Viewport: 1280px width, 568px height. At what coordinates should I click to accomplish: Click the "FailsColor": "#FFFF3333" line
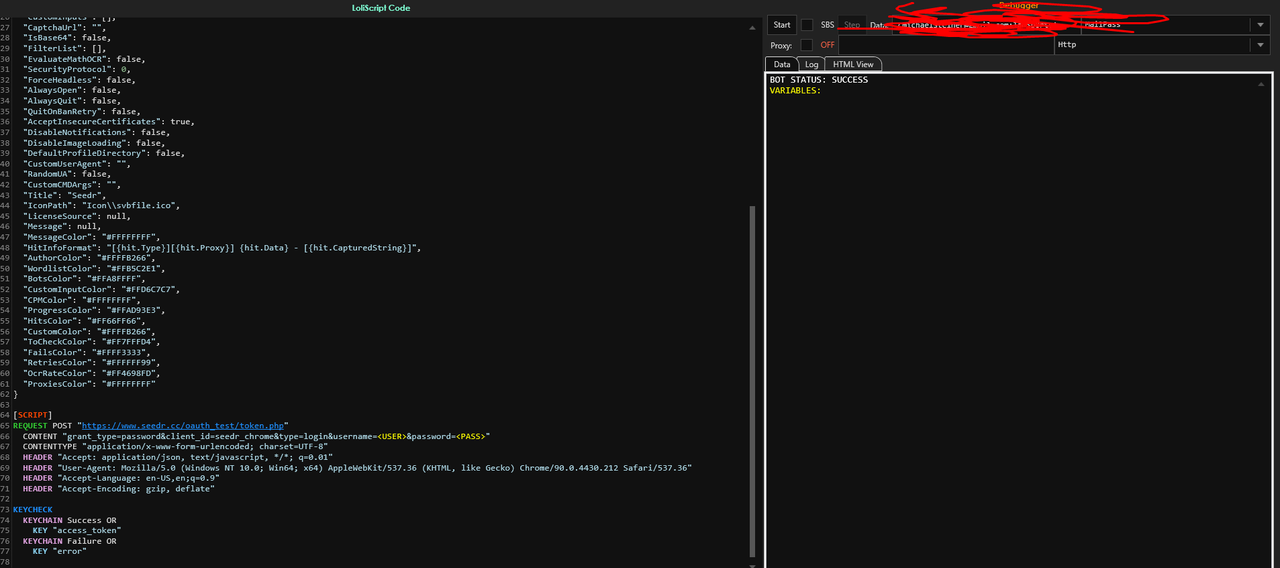click(x=87, y=352)
